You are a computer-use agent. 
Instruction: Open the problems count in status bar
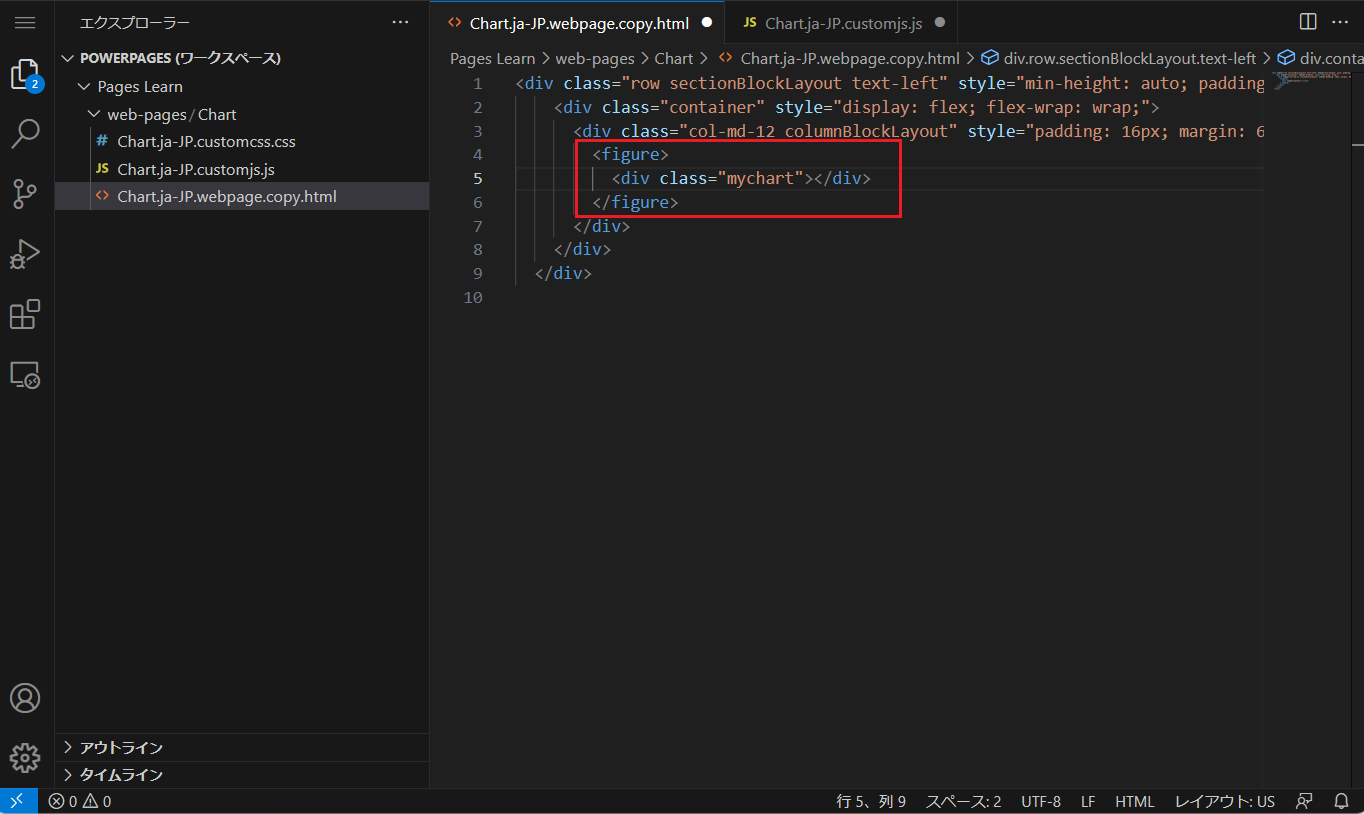pyautogui.click(x=80, y=801)
